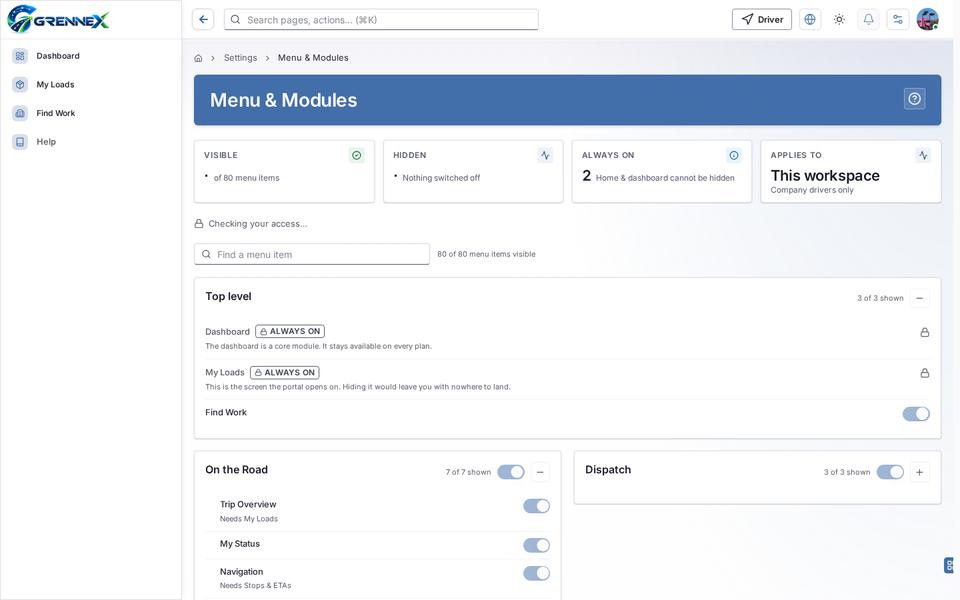Click "3 of 3 shown" in the Dispatch card

[847, 472]
